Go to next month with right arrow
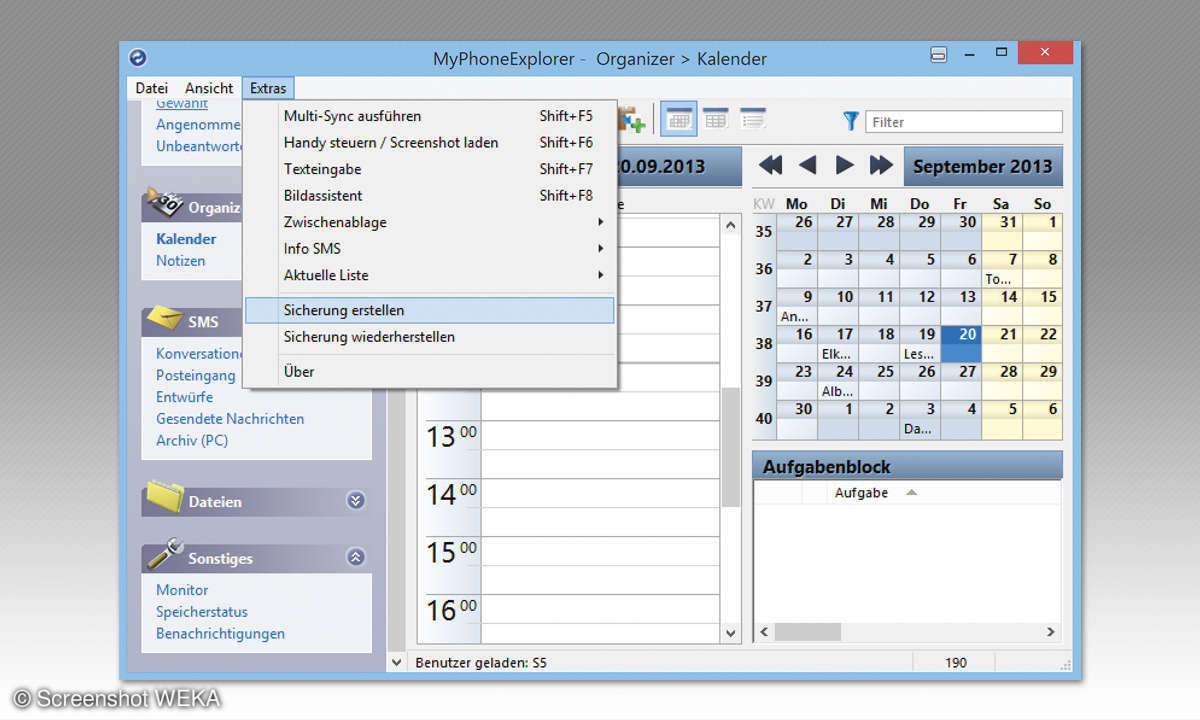The width and height of the screenshot is (1200, 720). [x=844, y=165]
